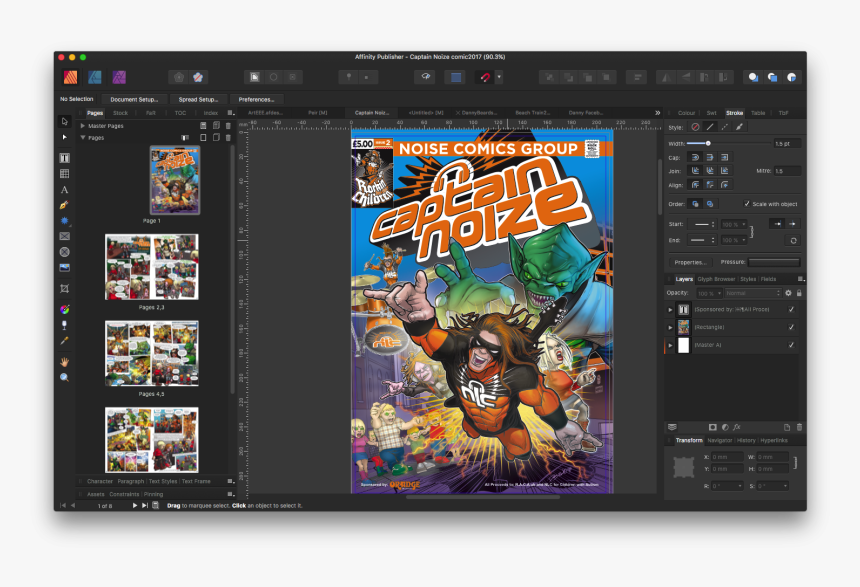Image resolution: width=860 pixels, height=587 pixels.
Task: Select the Colour Picker eyedropper tool
Action: click(64, 341)
